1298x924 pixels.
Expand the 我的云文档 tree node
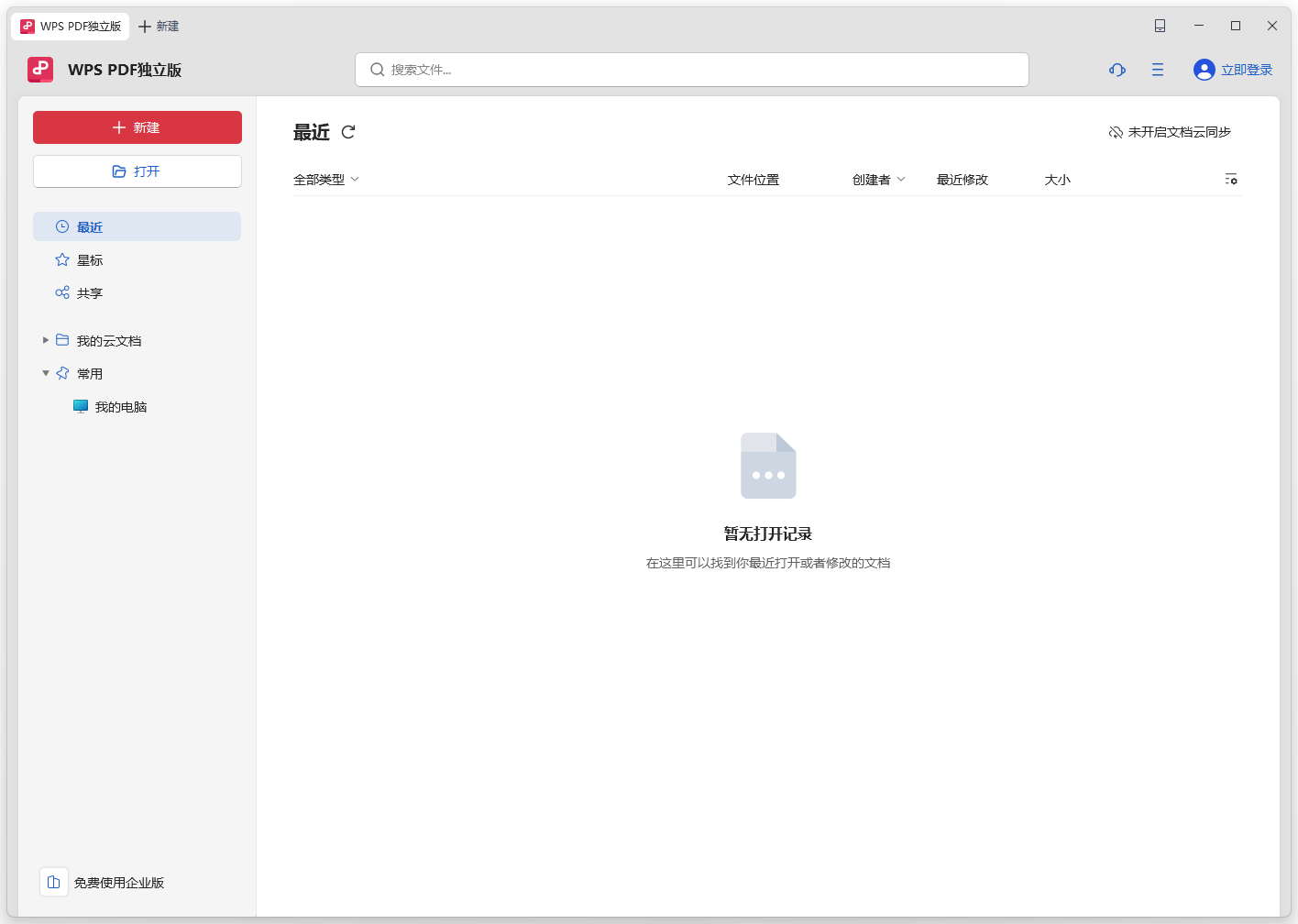(46, 339)
